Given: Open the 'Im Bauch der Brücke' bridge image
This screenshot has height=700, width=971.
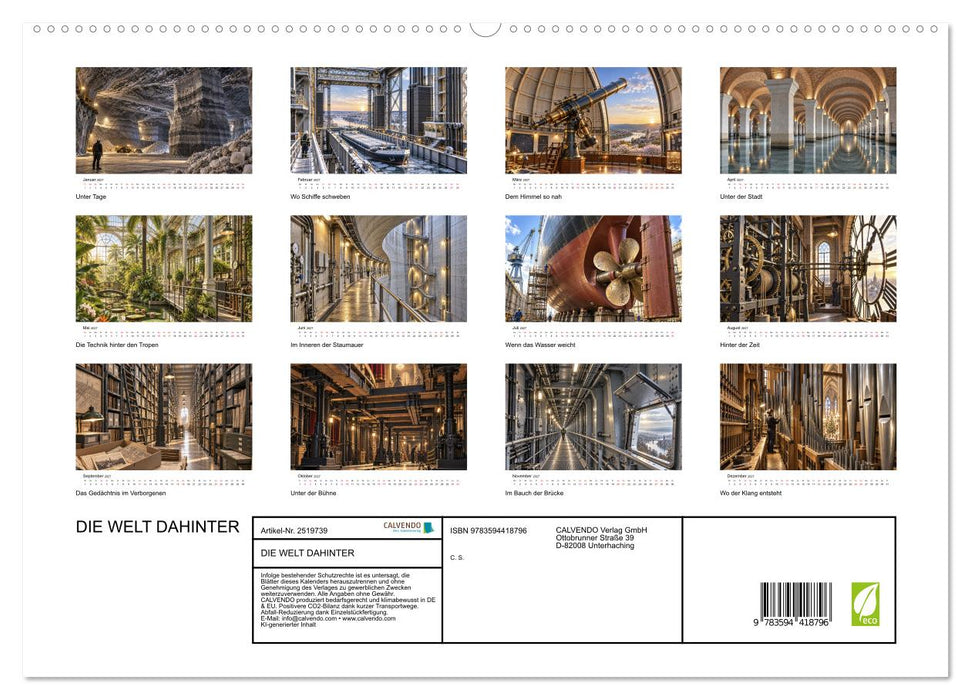Looking at the screenshot, I should click(593, 416).
